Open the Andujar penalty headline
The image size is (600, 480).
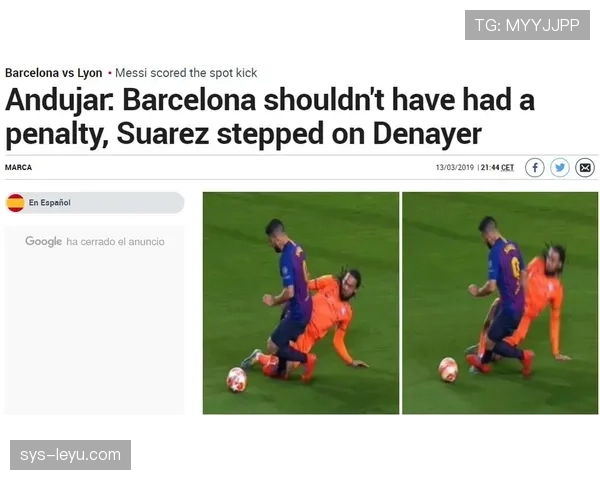270,117
